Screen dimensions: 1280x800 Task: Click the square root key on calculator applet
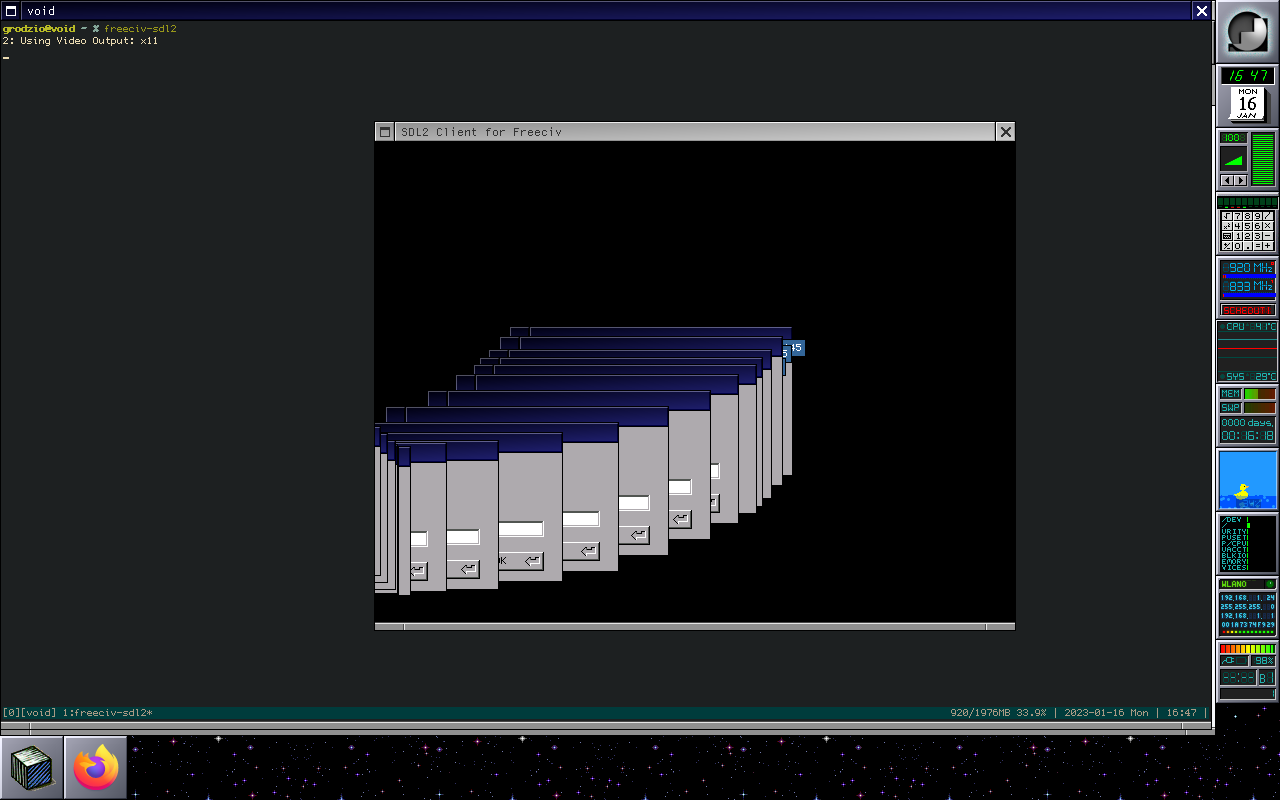1227,216
